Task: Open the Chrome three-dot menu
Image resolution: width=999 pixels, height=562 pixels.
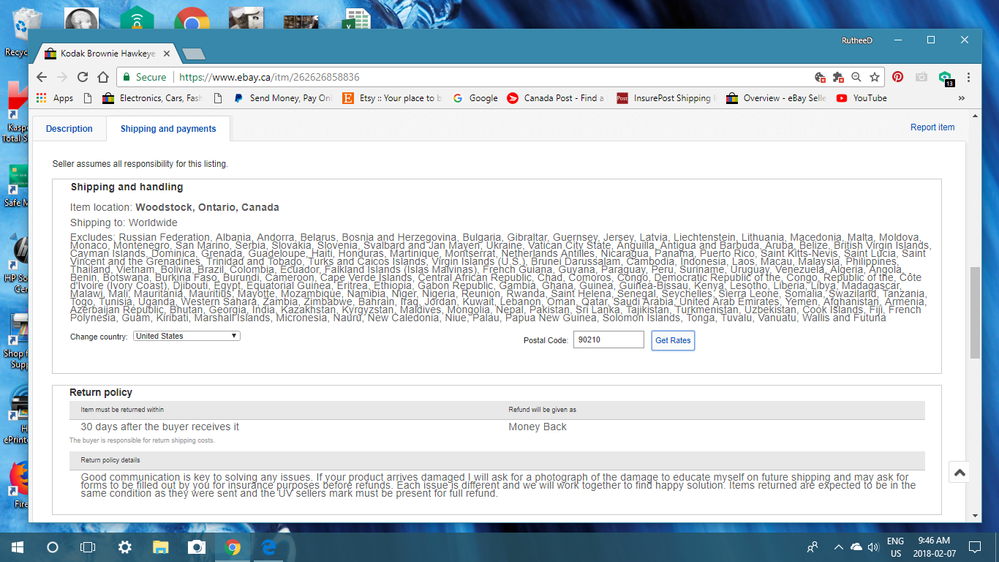Action: click(968, 77)
